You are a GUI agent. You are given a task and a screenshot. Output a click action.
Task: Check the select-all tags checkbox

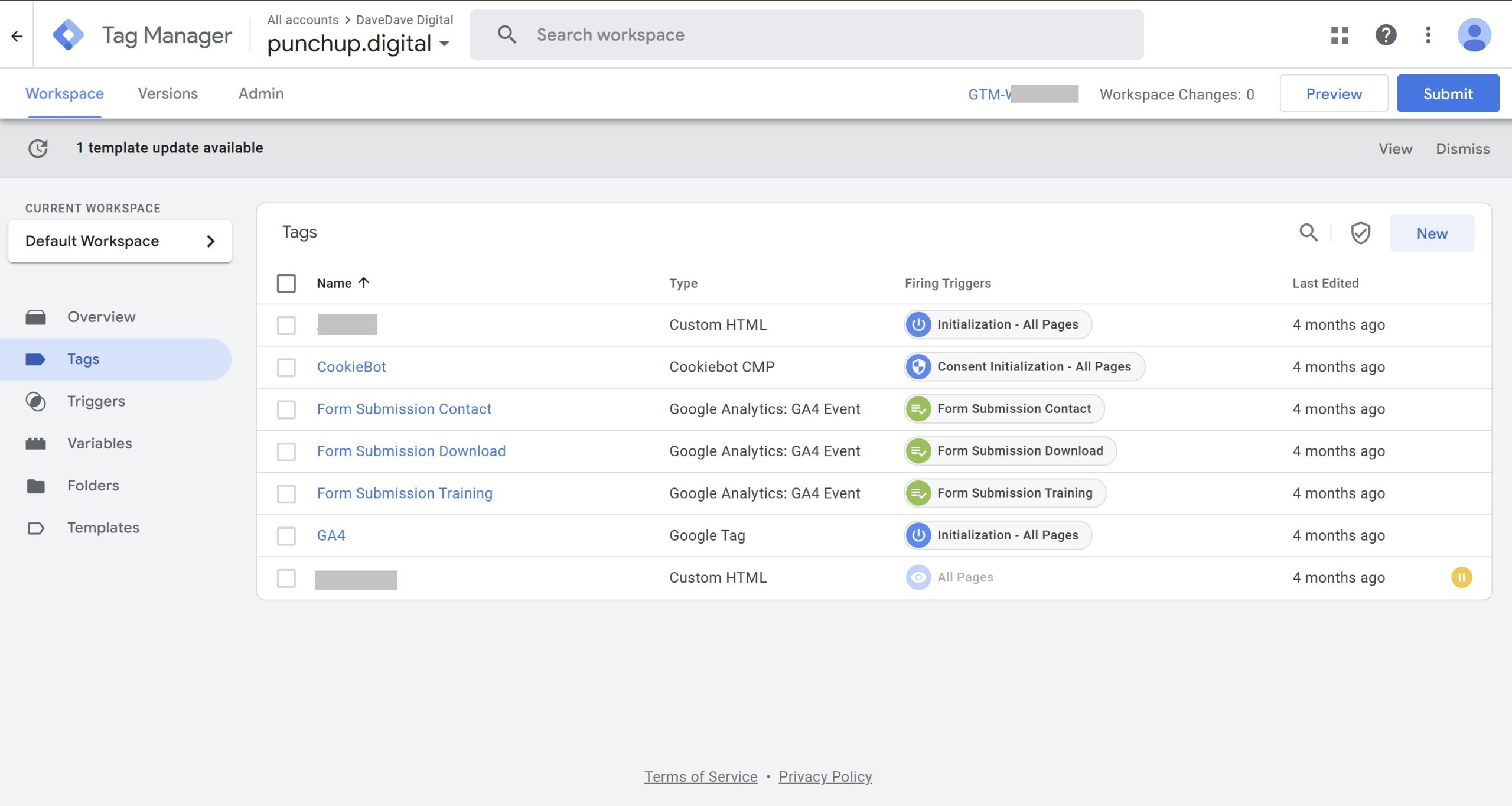point(286,283)
